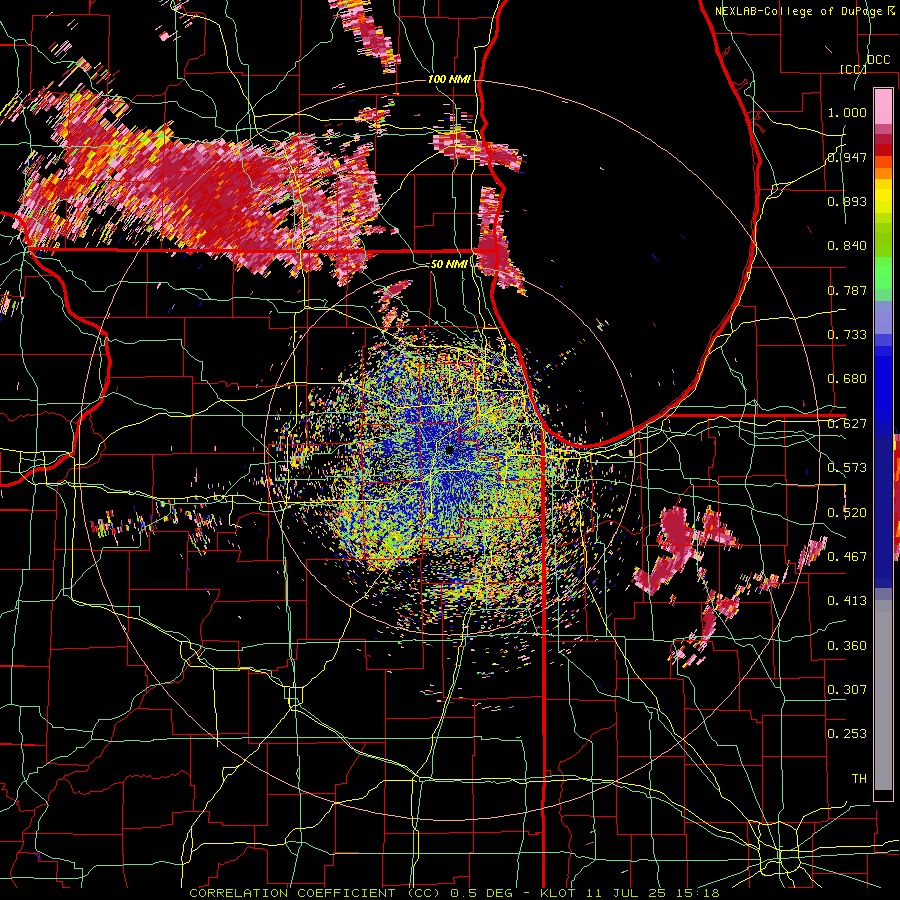
Task: Click the [CC] legend heading
Action: pyautogui.click(x=854, y=69)
